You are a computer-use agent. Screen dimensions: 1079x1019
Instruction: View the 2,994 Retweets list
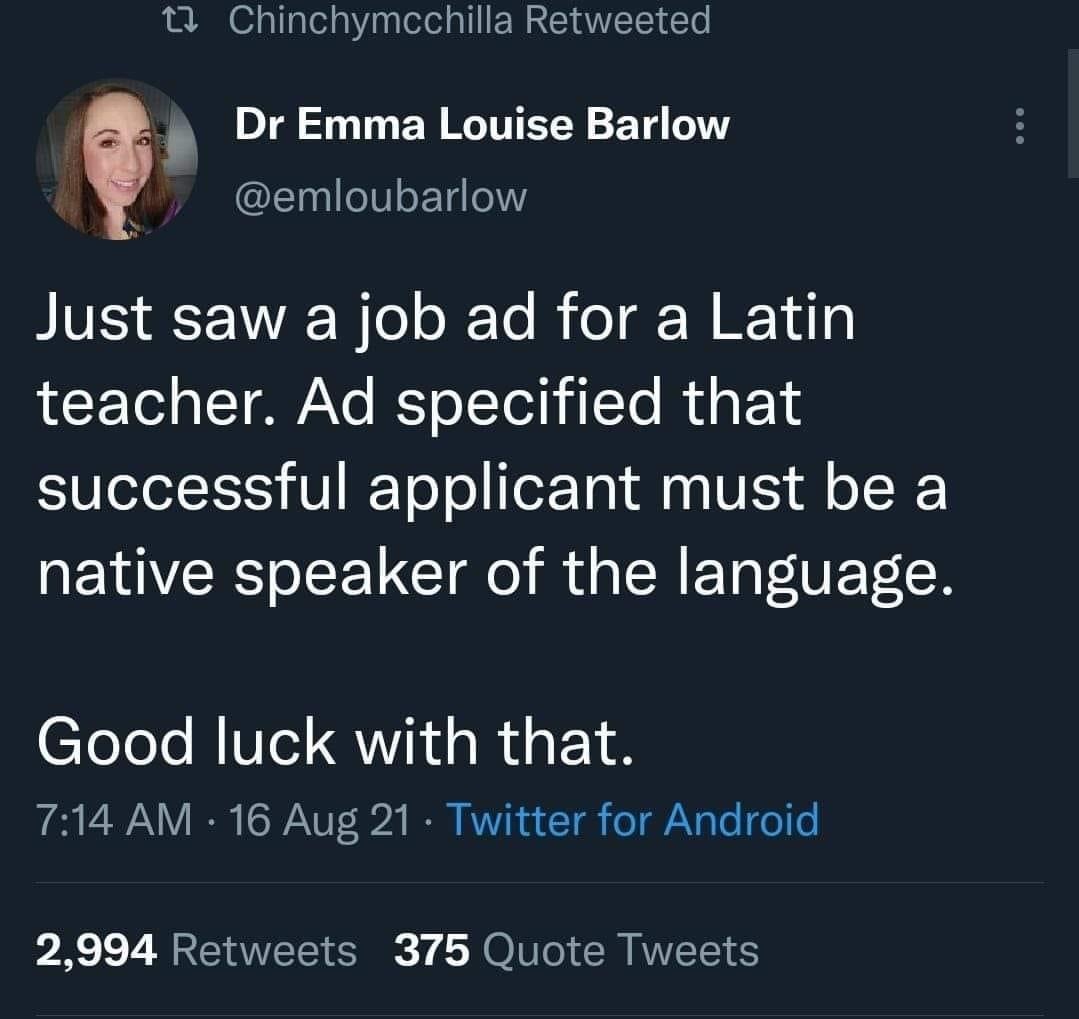(x=196, y=950)
